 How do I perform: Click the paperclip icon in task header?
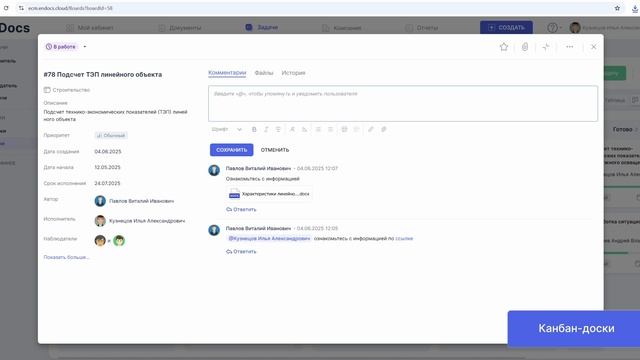(x=525, y=47)
